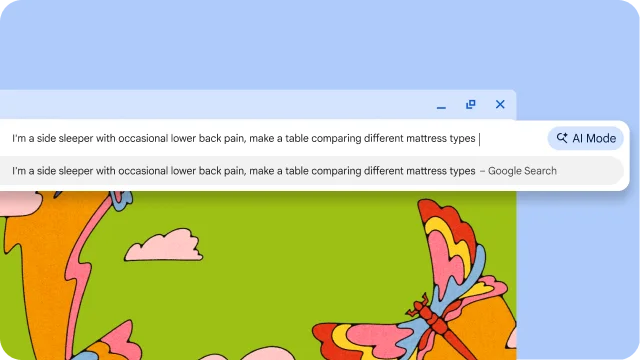
Task: Close the browser window
Action: [500, 104]
